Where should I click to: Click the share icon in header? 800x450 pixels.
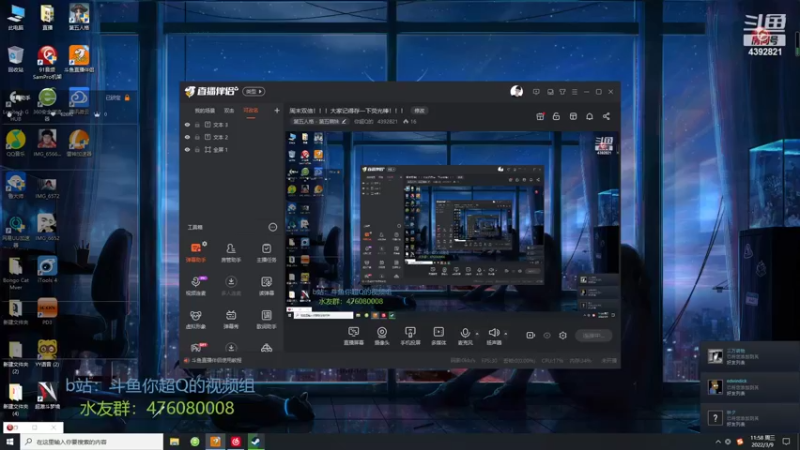click(x=606, y=116)
